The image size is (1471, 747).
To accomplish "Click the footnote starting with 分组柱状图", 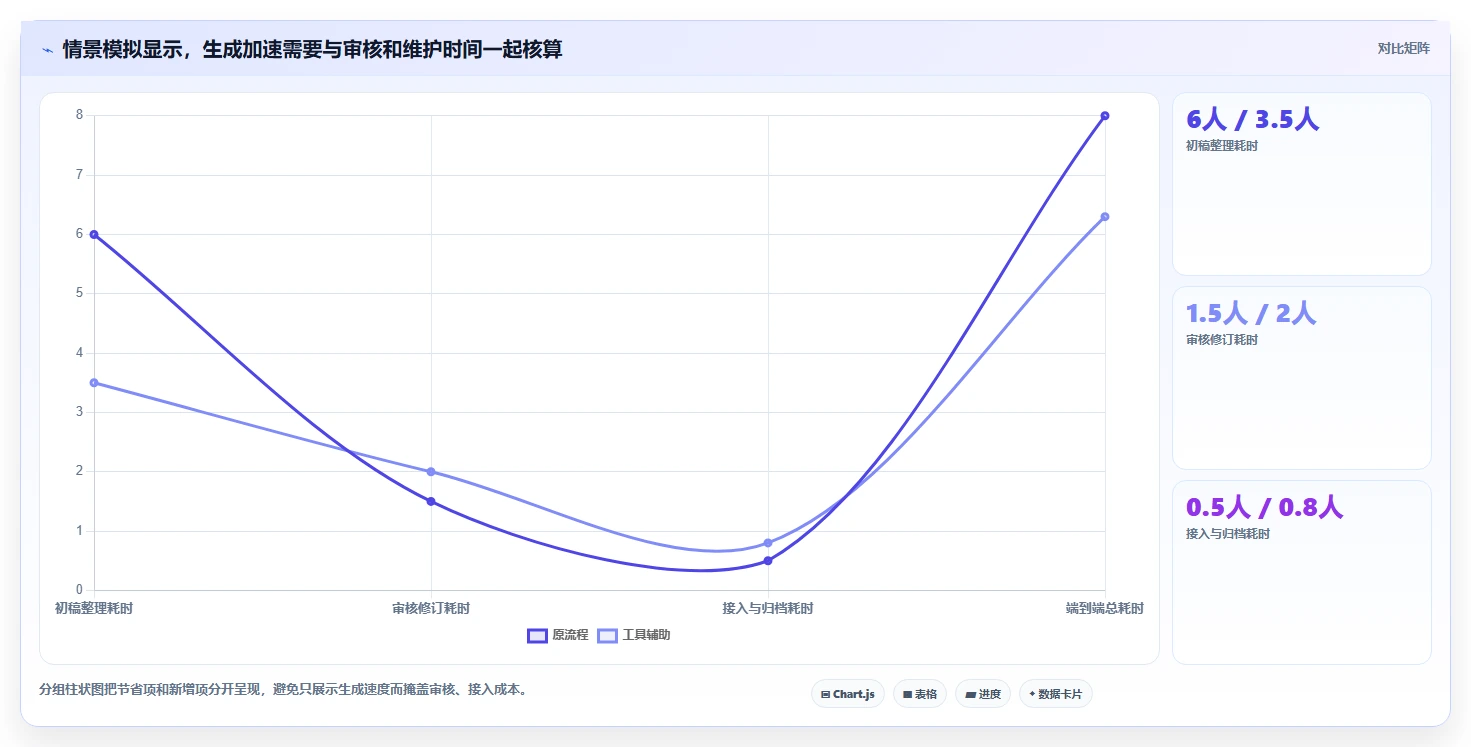I will (283, 689).
